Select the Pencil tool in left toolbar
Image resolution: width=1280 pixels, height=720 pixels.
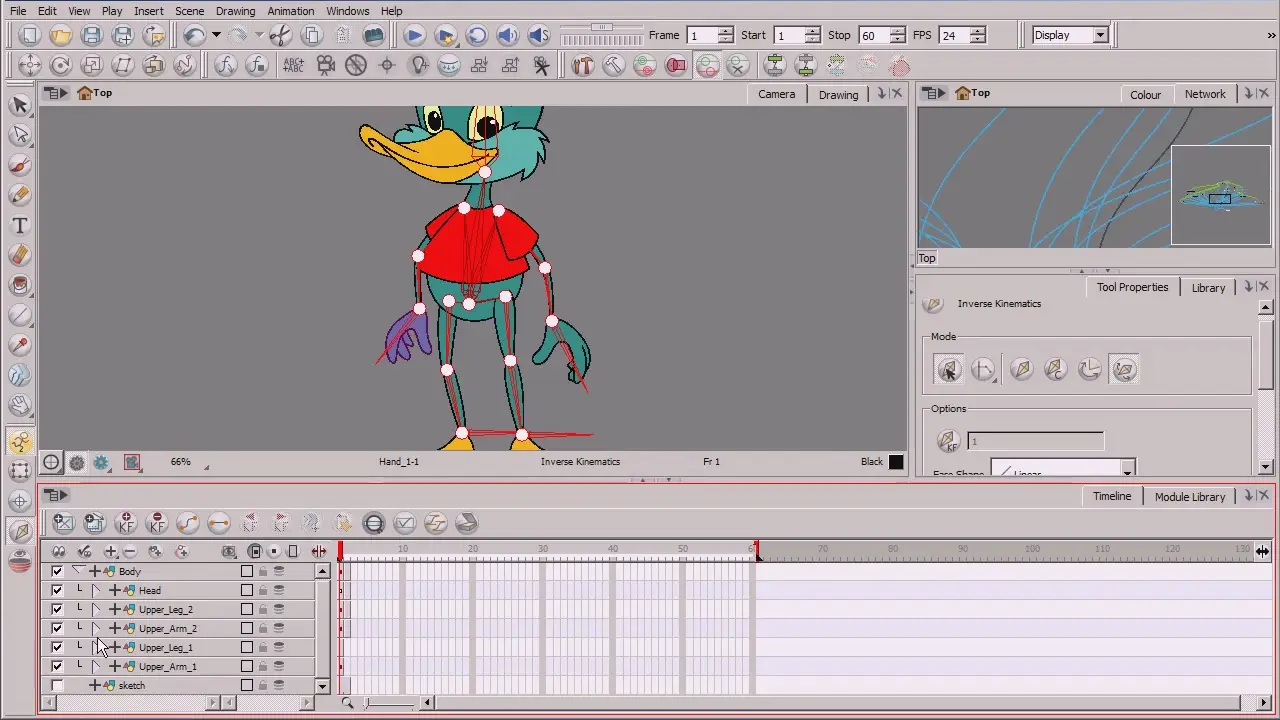point(19,195)
